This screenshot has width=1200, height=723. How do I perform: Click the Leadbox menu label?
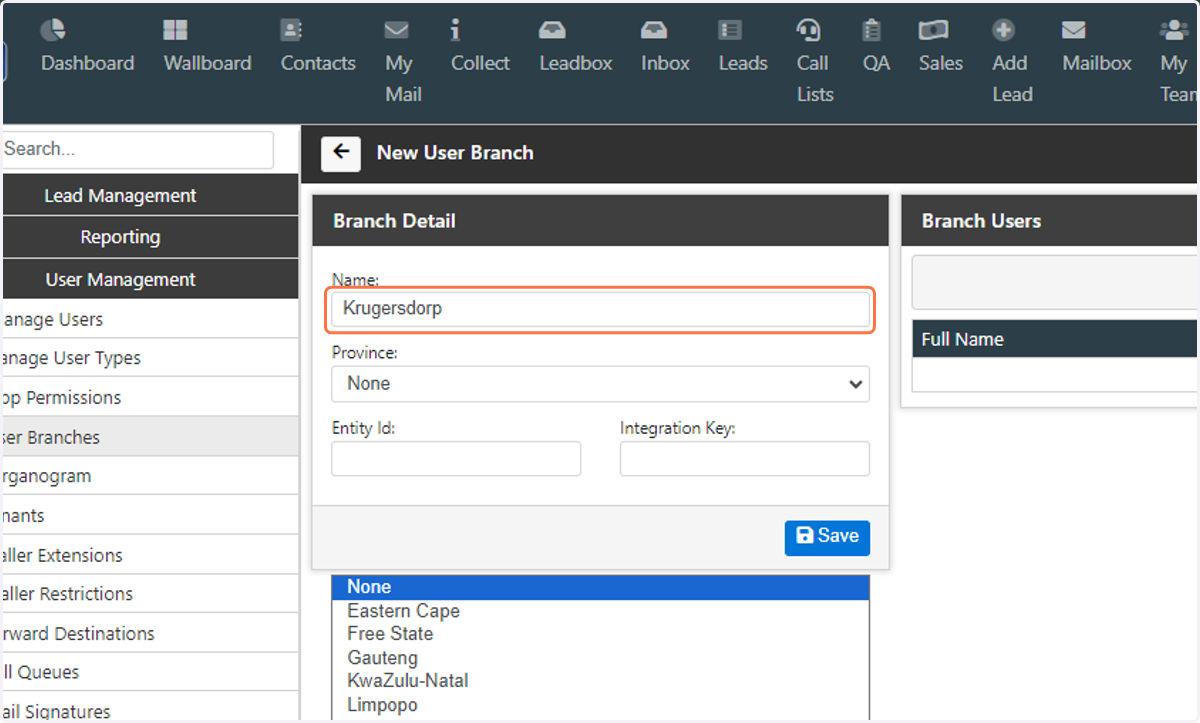pos(576,63)
